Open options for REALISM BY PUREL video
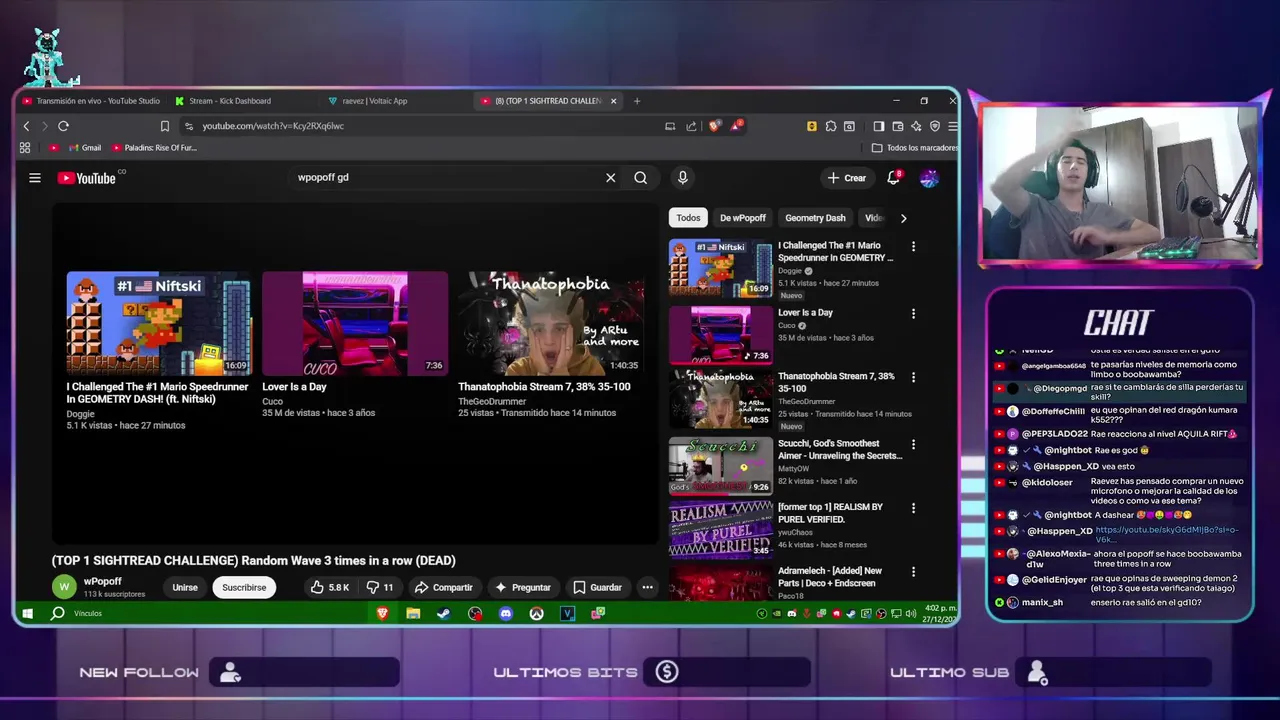 tap(913, 509)
